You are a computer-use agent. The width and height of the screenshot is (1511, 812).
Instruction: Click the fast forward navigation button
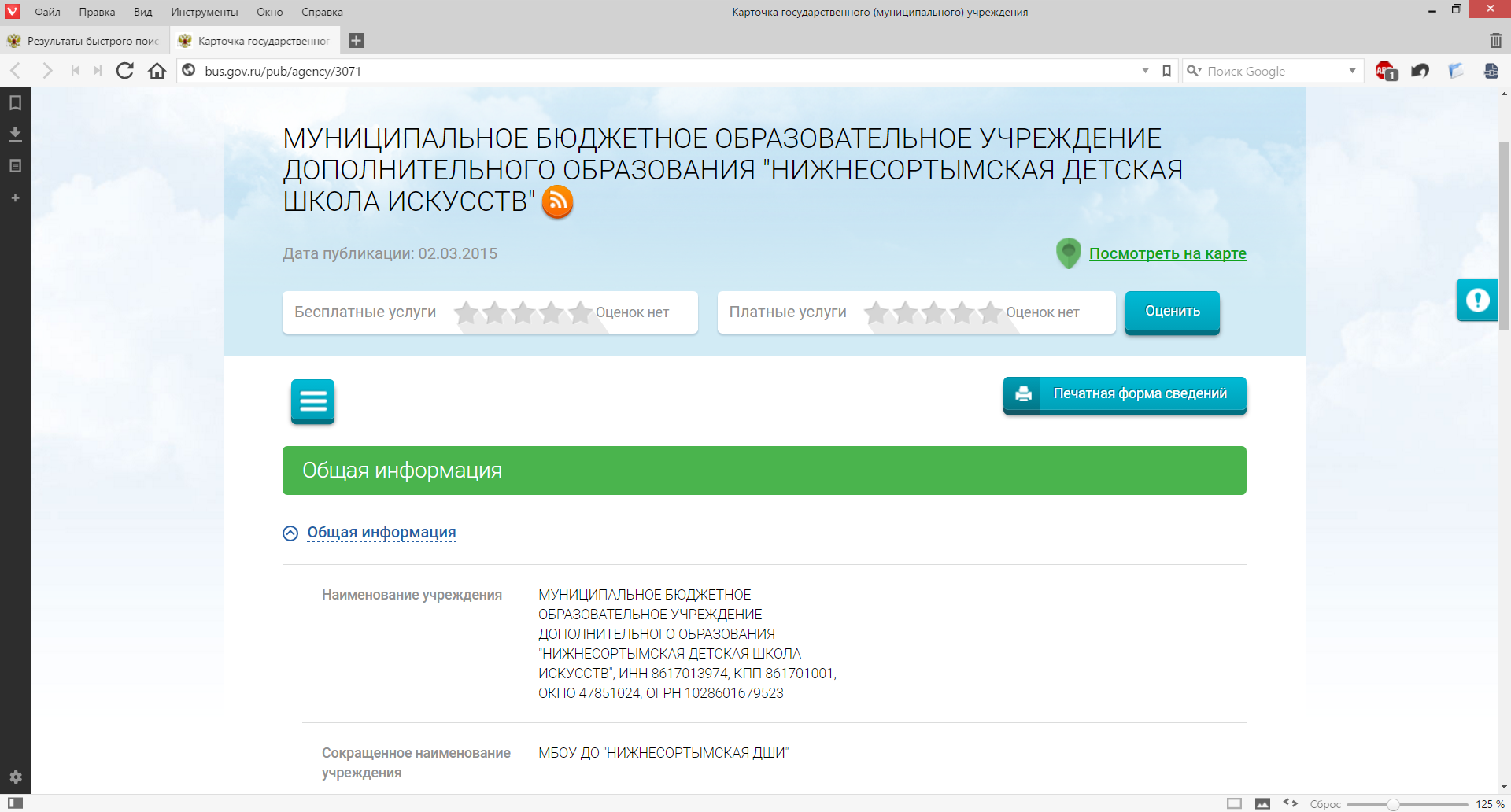pos(98,71)
